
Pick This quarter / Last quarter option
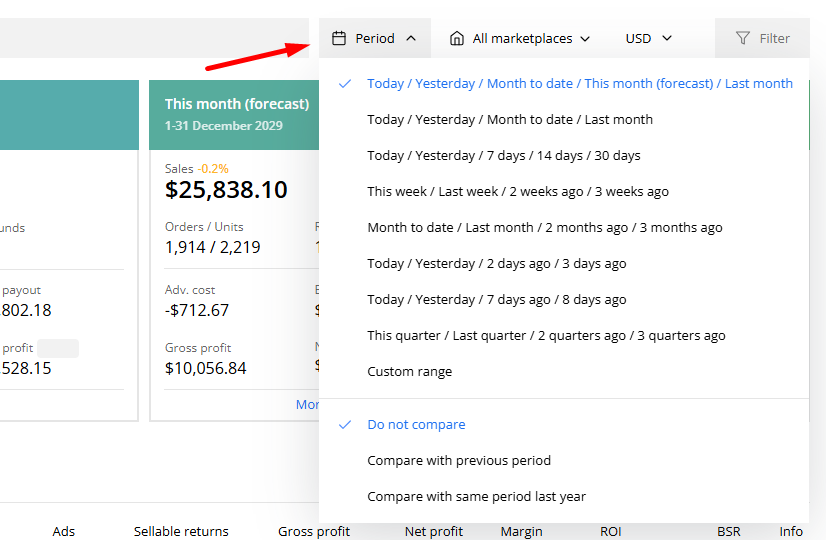546,335
